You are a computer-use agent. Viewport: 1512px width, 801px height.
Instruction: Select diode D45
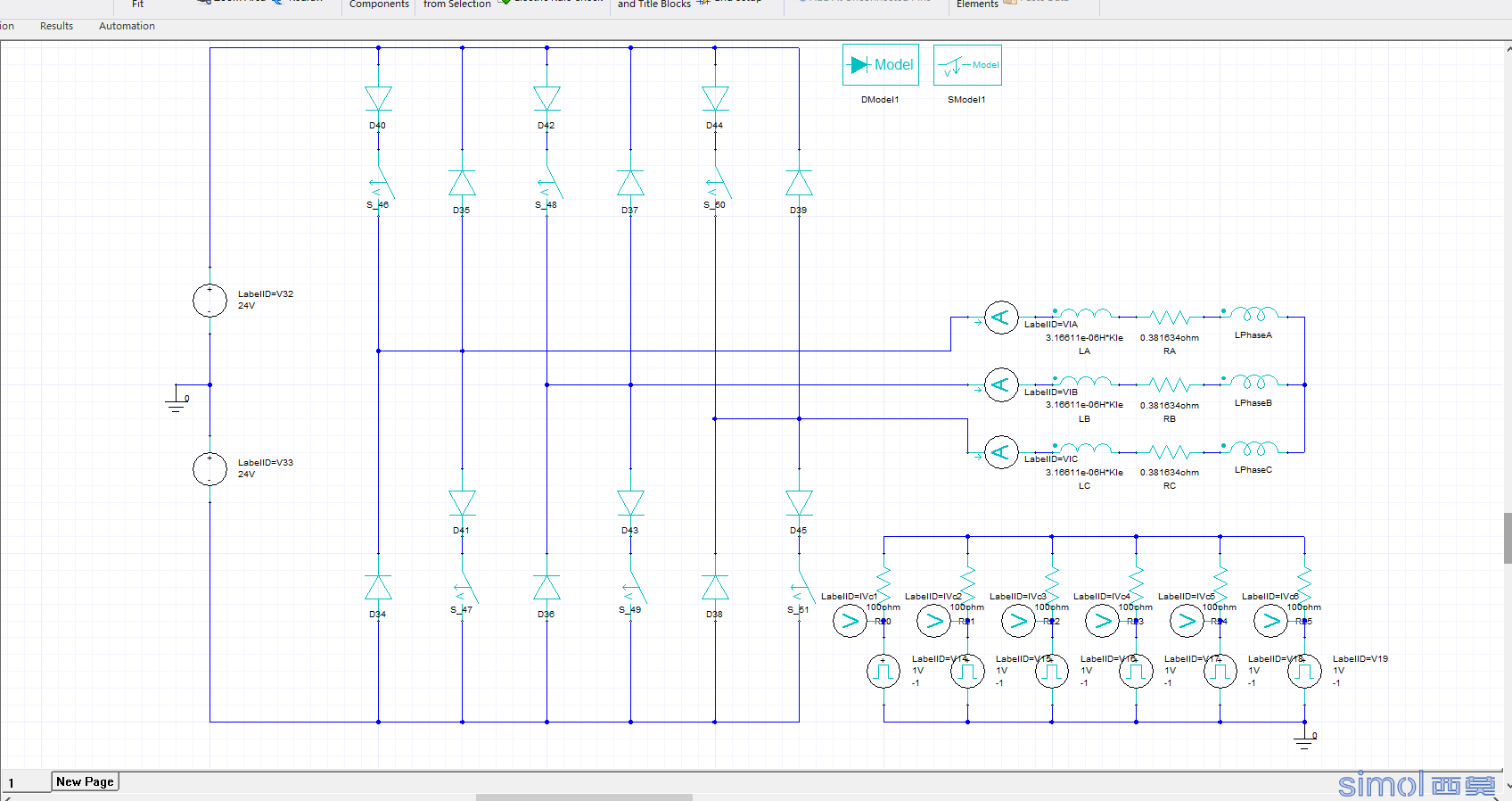click(x=799, y=503)
